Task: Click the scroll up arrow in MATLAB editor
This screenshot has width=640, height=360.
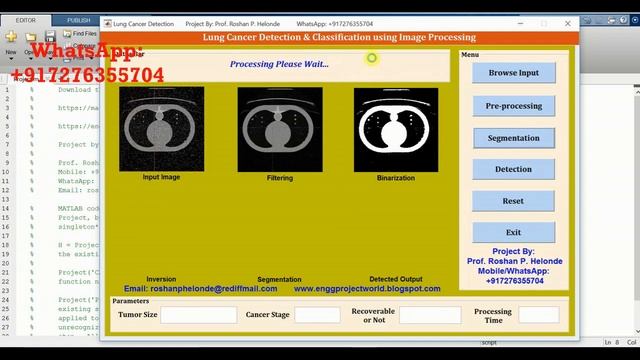Action: pos(637,93)
